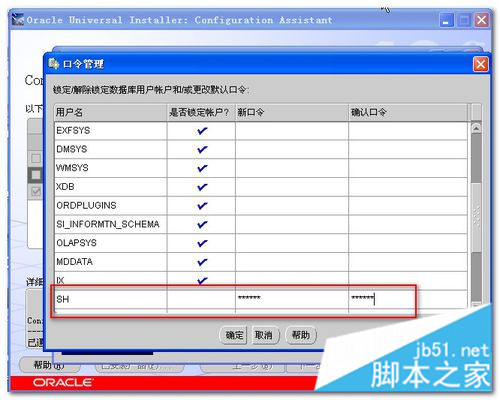Click scrollbar up arrow in user table
500x400 pixels.
click(476, 128)
